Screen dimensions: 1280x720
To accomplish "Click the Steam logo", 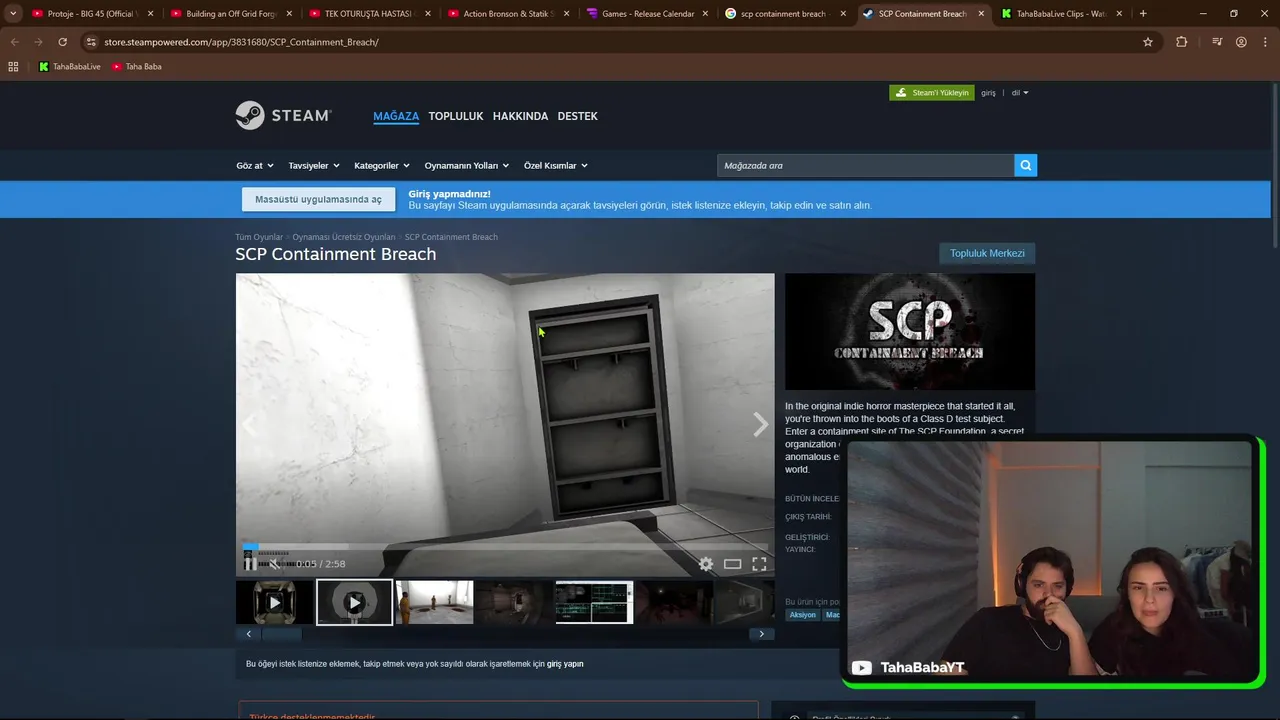I will pyautogui.click(x=283, y=115).
